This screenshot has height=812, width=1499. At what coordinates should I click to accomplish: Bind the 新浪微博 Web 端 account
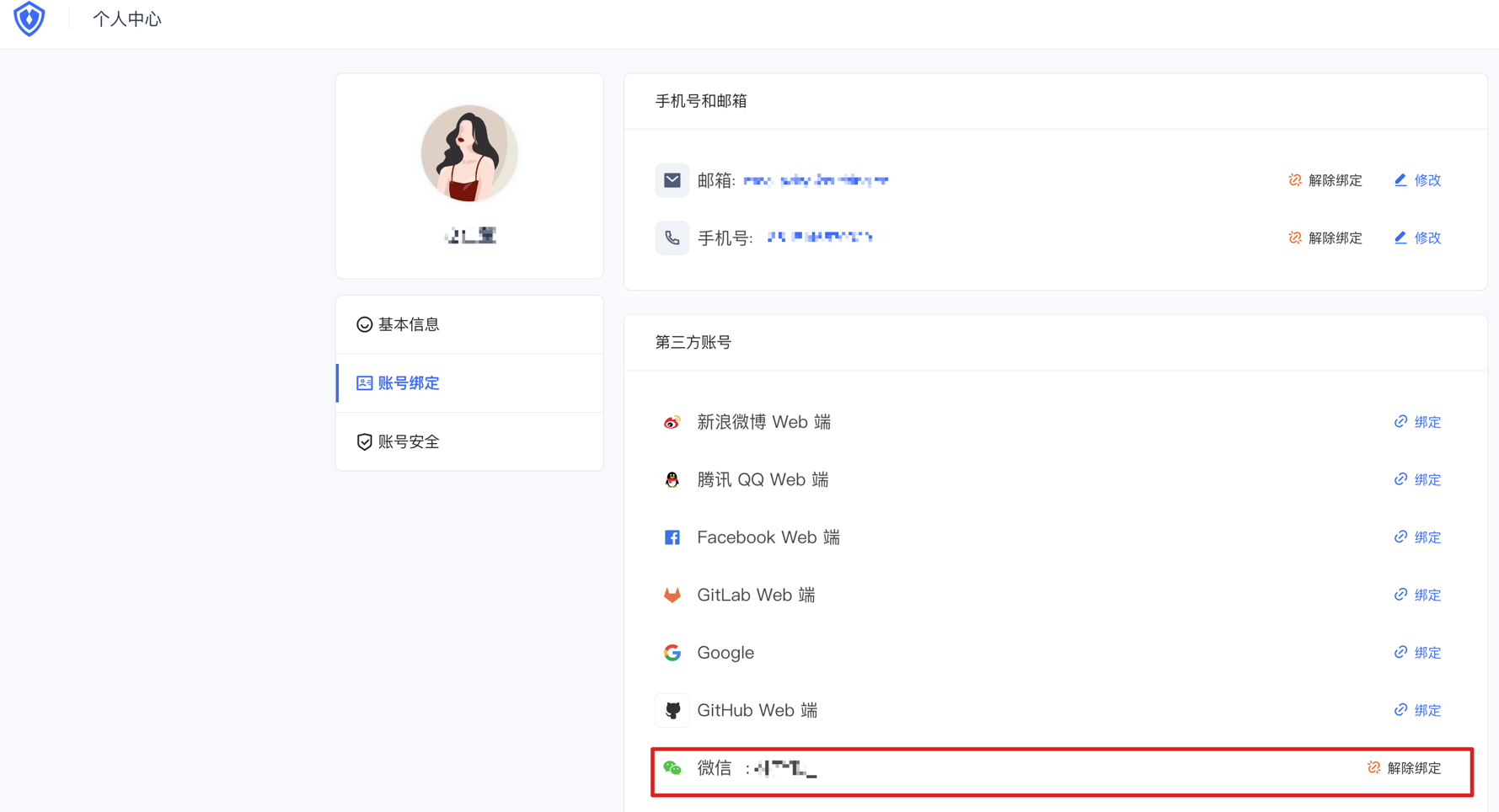[1418, 422]
